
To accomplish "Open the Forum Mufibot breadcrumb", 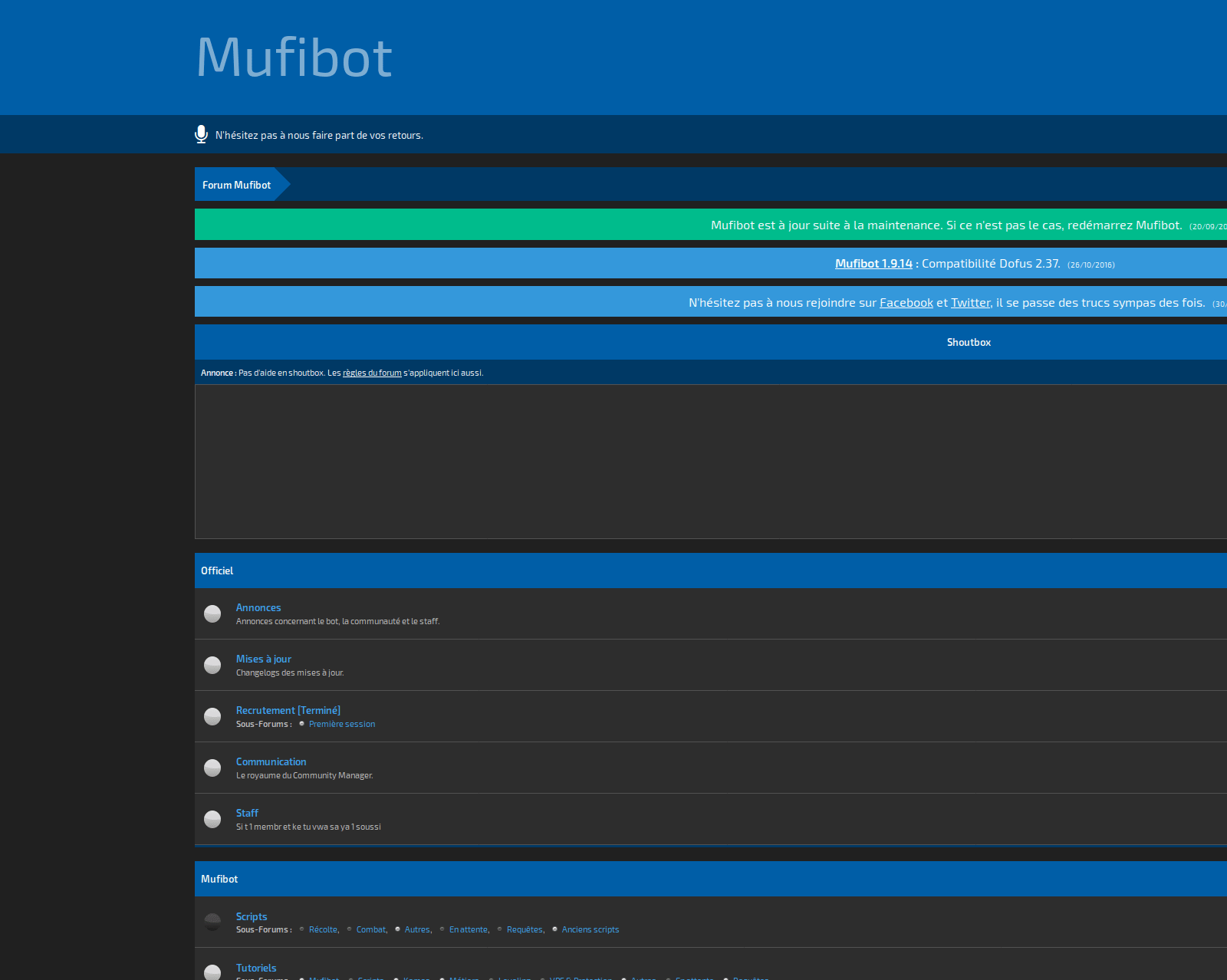I will pyautogui.click(x=236, y=185).
